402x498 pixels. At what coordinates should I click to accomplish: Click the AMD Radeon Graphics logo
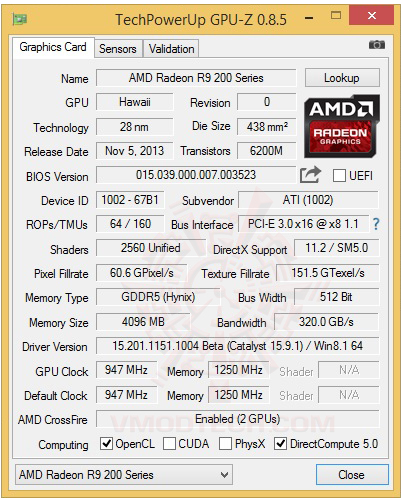point(342,126)
